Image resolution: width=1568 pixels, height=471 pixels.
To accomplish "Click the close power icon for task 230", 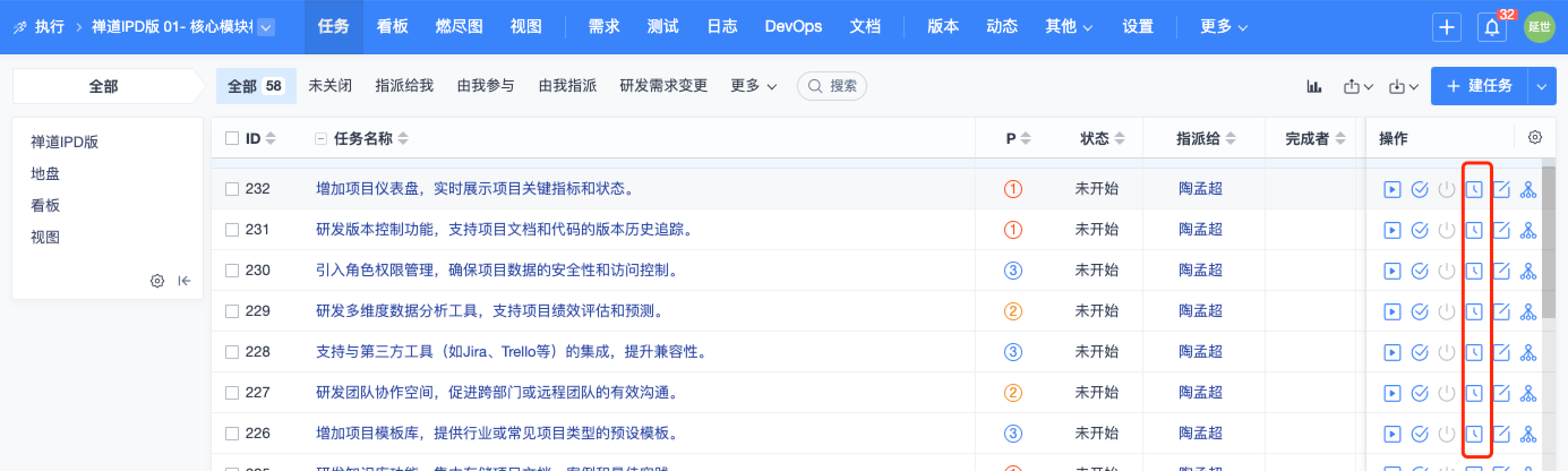I will [1446, 271].
